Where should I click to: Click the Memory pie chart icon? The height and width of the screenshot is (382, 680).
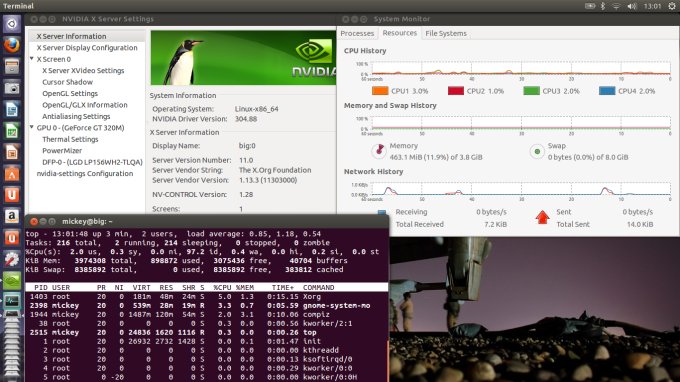[379, 151]
